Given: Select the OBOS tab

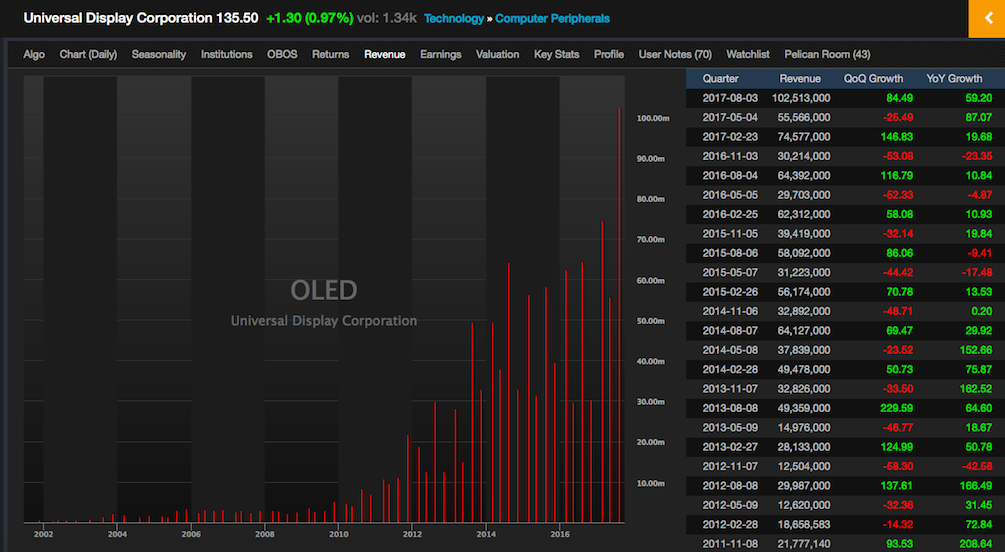Looking at the screenshot, I should [x=282, y=54].
